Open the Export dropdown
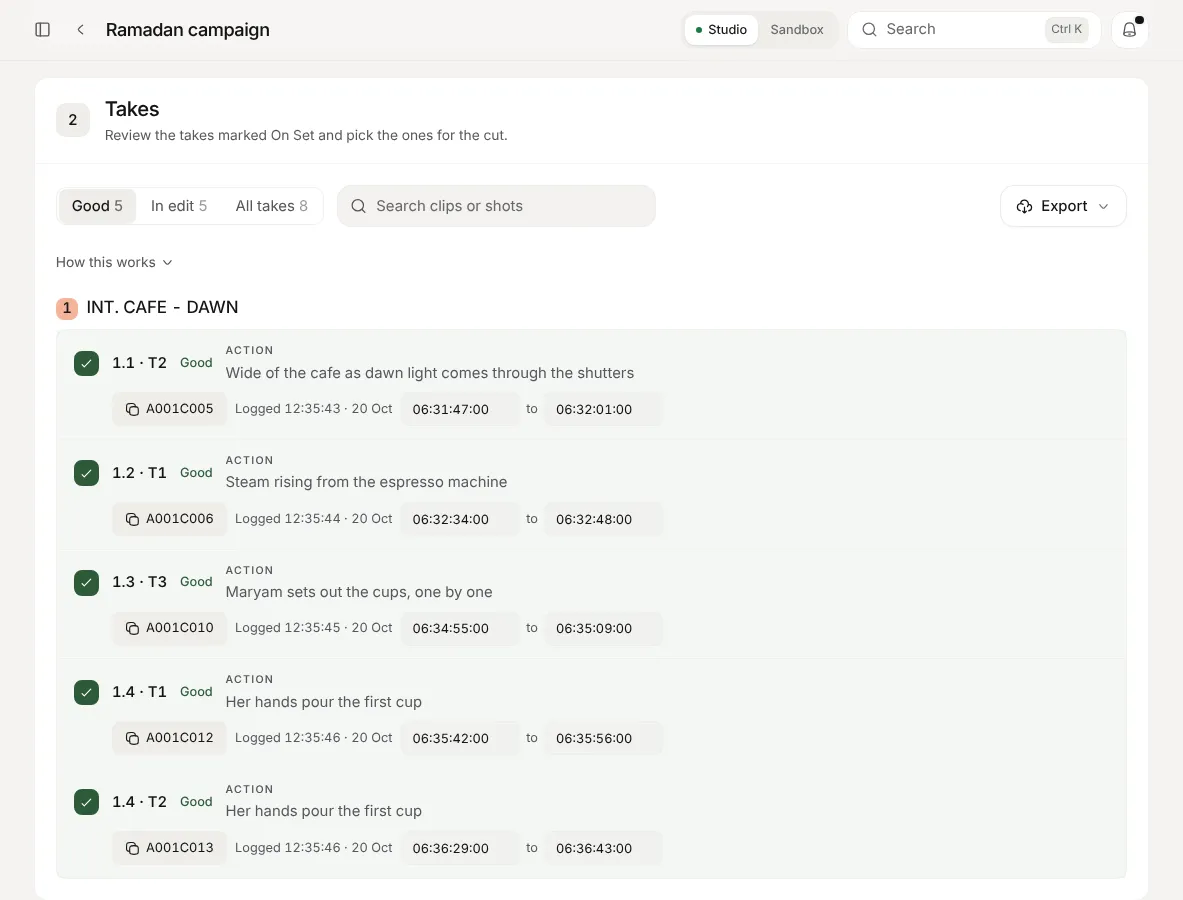The image size is (1183, 900). point(1063,206)
